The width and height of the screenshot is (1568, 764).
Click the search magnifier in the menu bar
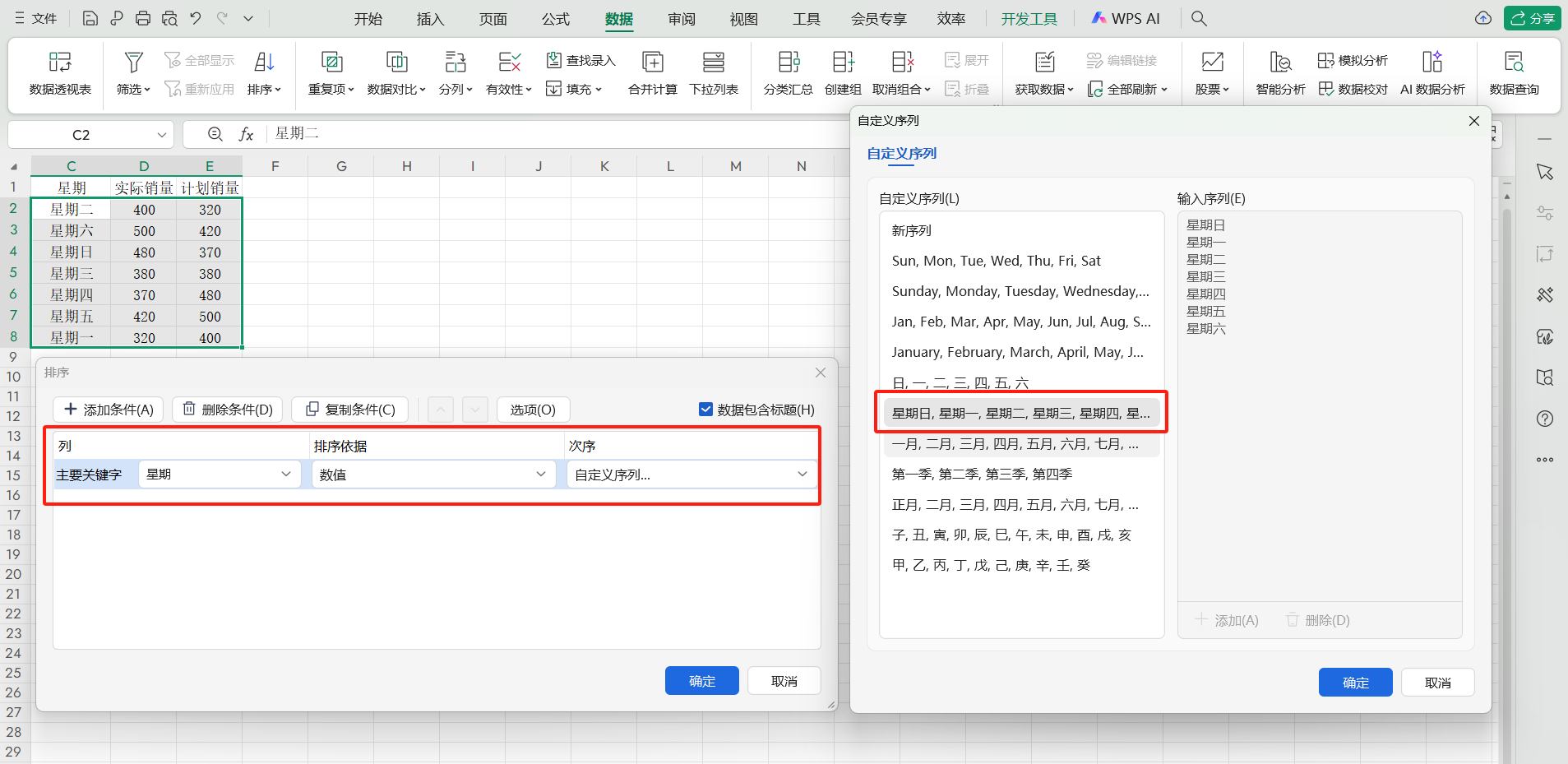tap(1199, 18)
